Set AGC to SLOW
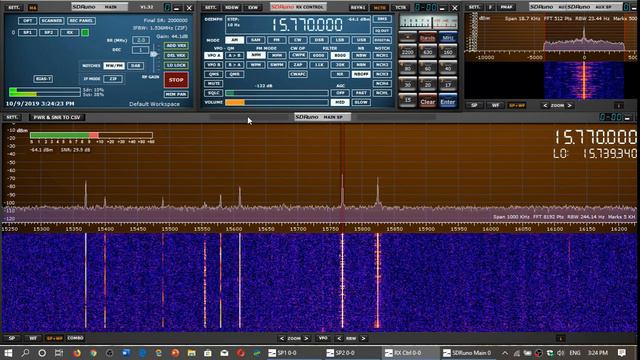Viewport: 640px width, 360px height. [361, 102]
